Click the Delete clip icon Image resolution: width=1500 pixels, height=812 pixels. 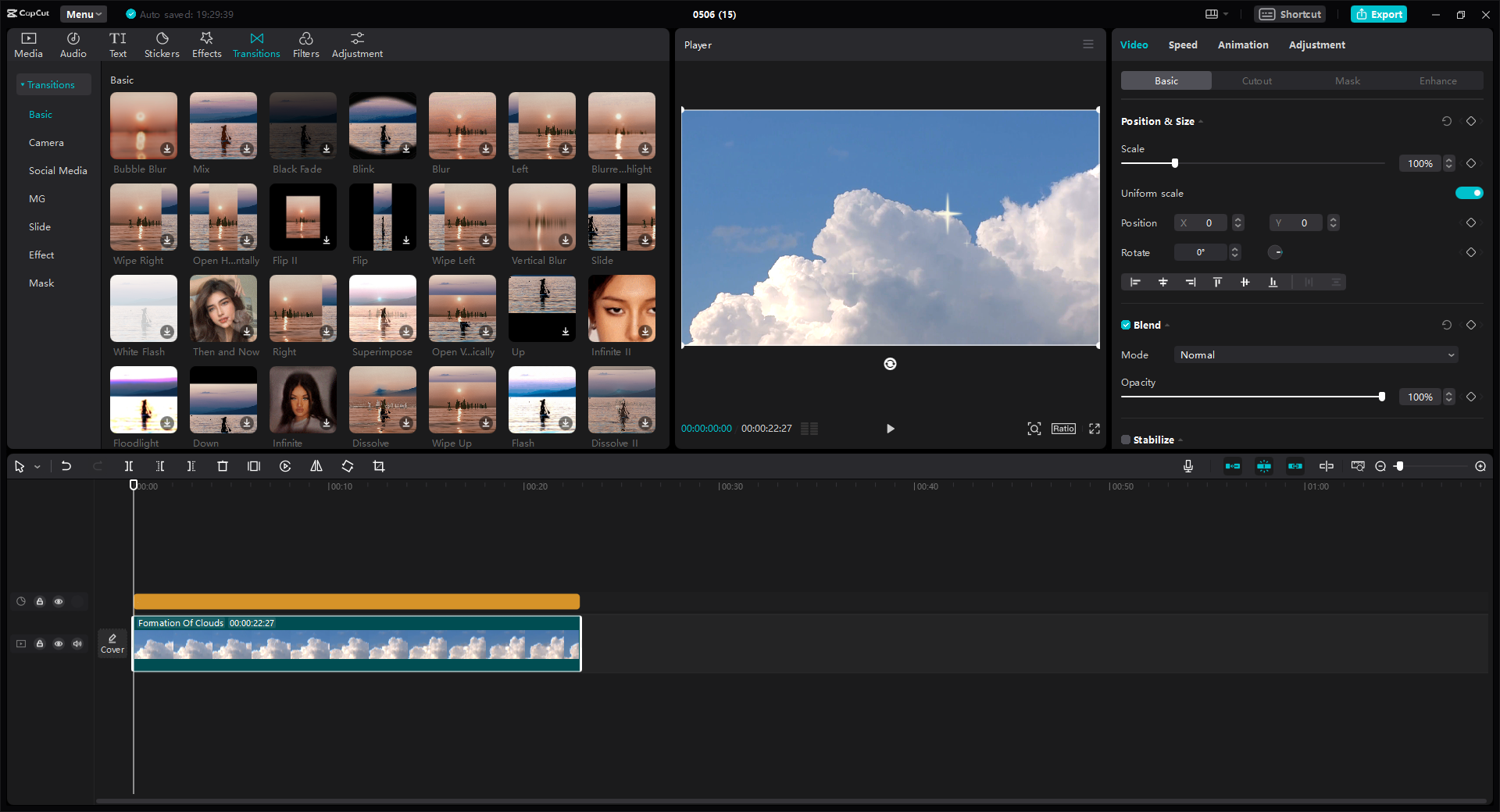[223, 466]
